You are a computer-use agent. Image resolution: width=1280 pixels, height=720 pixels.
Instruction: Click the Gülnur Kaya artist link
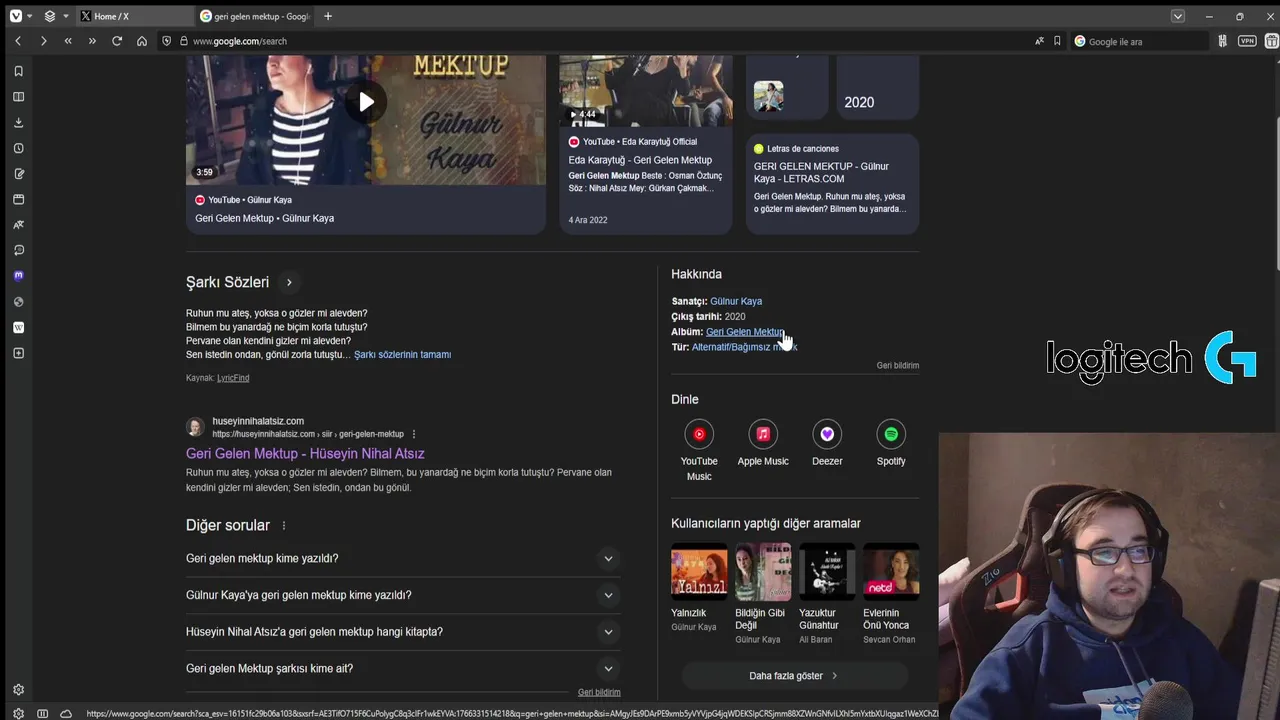(x=736, y=301)
